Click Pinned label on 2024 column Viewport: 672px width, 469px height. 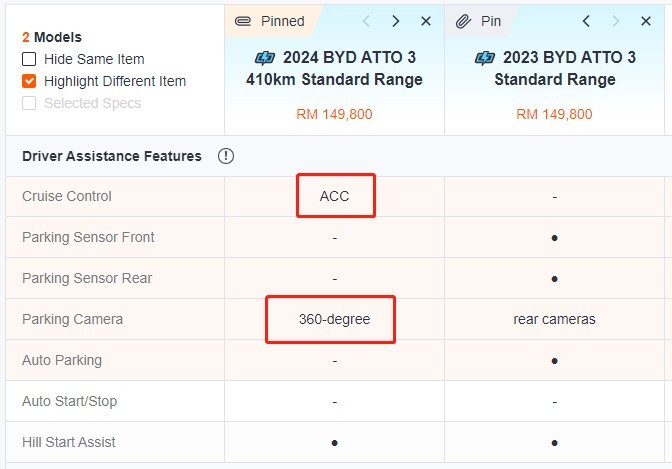click(283, 21)
